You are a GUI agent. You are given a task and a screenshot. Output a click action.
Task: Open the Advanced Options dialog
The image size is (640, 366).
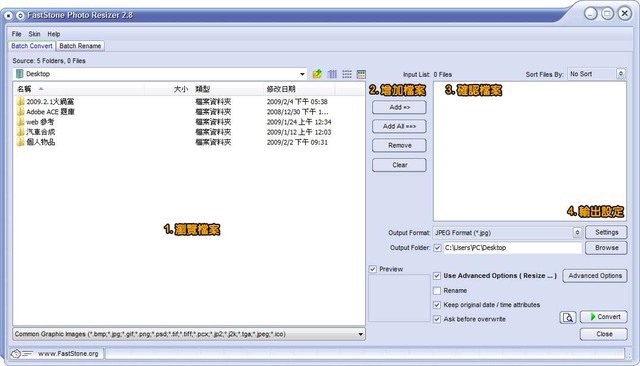coord(595,276)
